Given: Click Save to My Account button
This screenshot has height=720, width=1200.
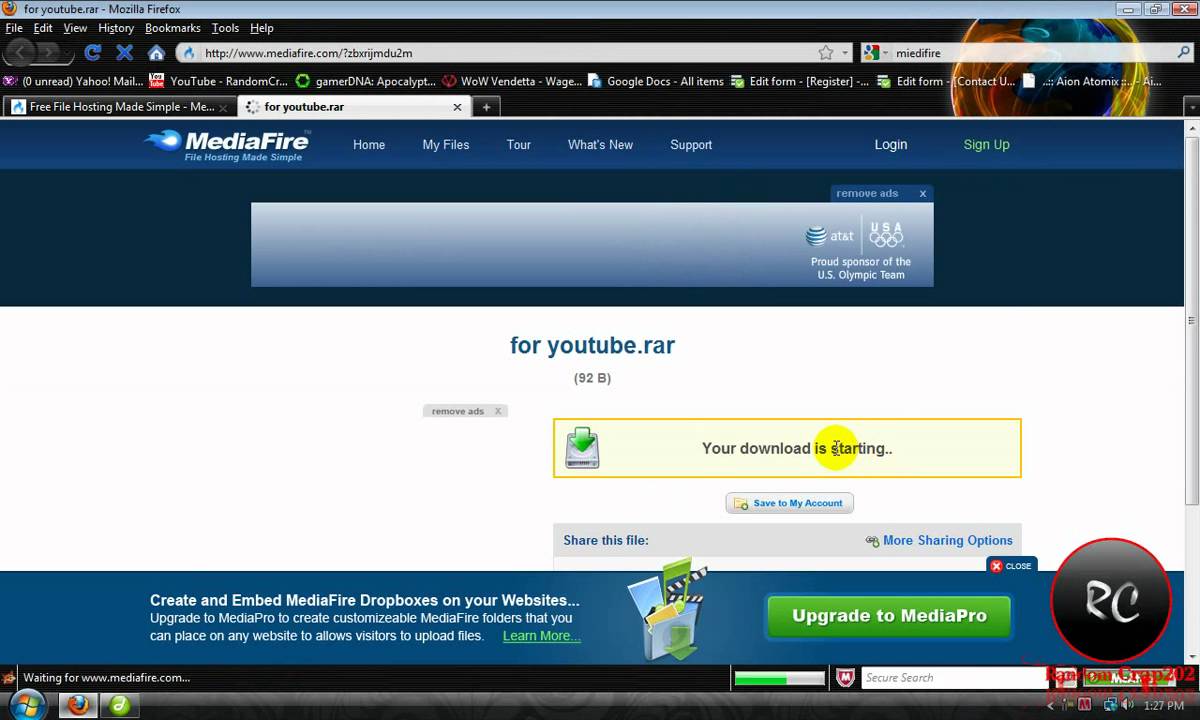Looking at the screenshot, I should pyautogui.click(x=789, y=503).
